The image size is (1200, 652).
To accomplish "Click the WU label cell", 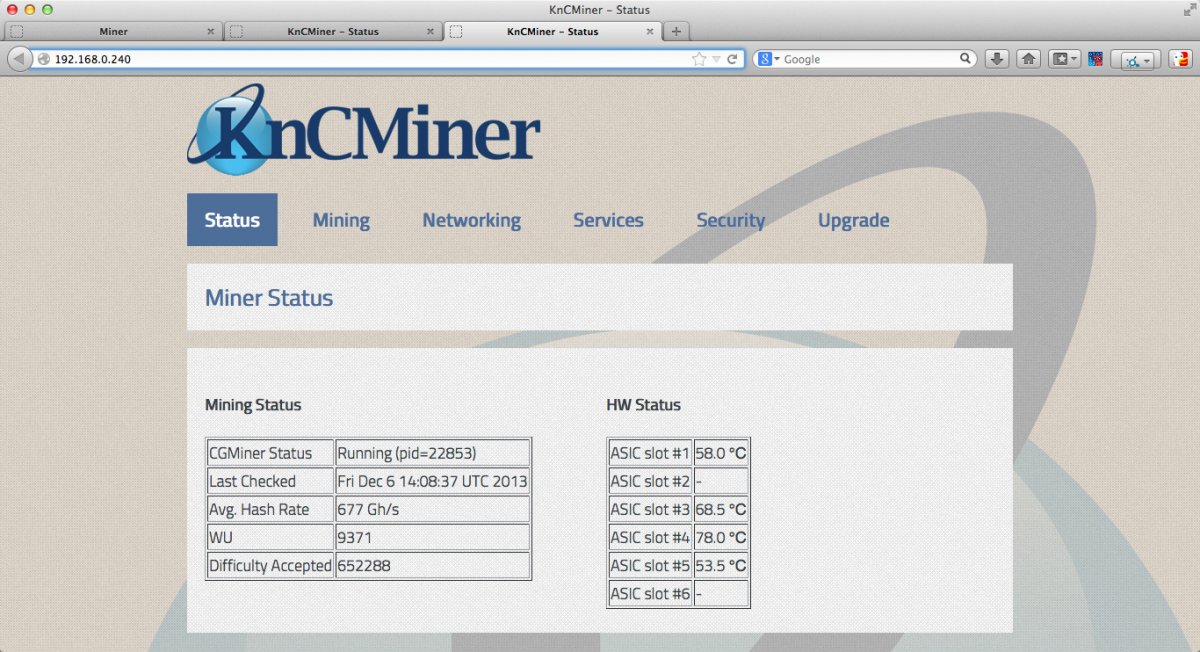I will click(x=270, y=537).
